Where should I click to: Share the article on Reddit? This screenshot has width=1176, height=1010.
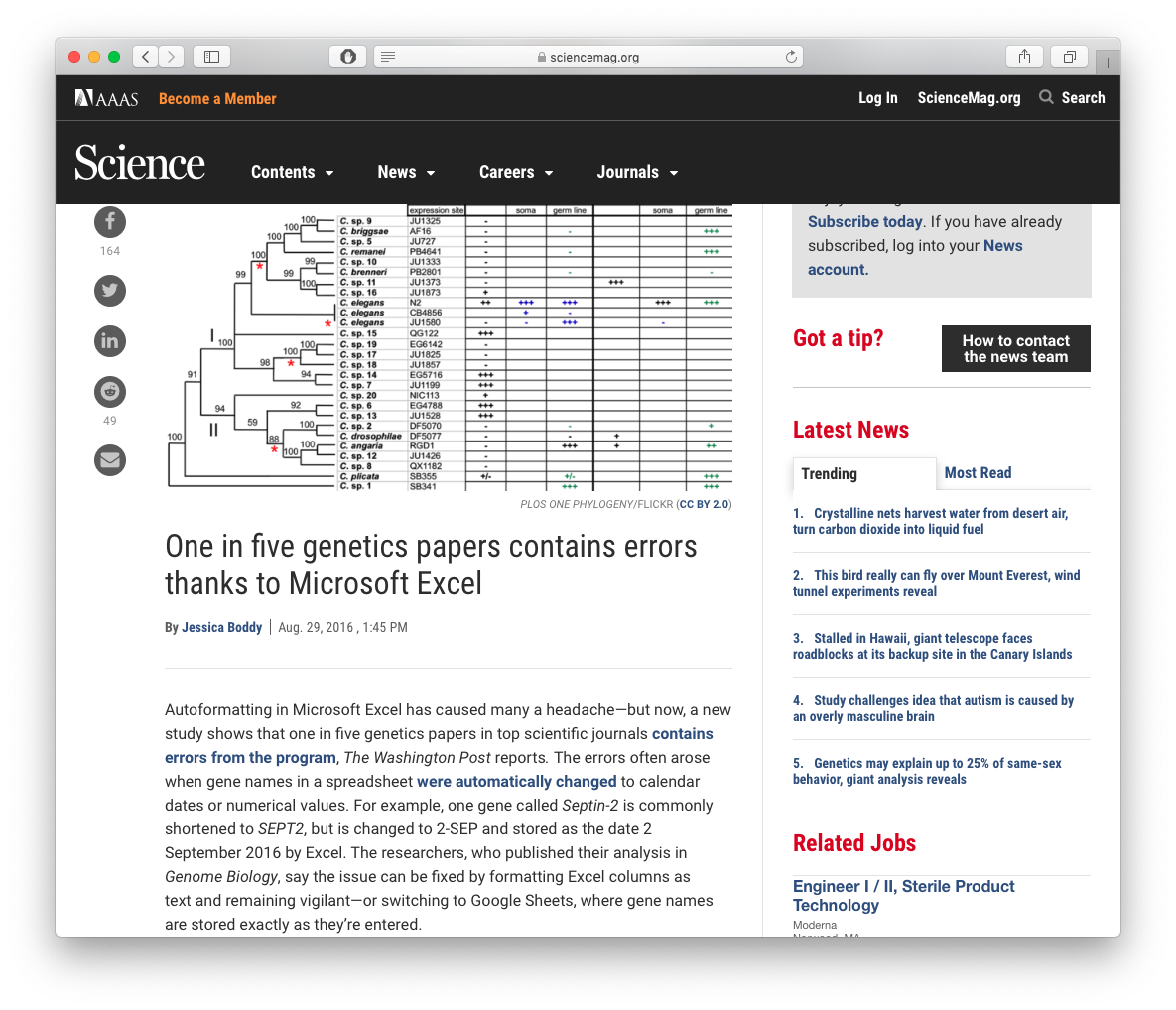pos(109,392)
